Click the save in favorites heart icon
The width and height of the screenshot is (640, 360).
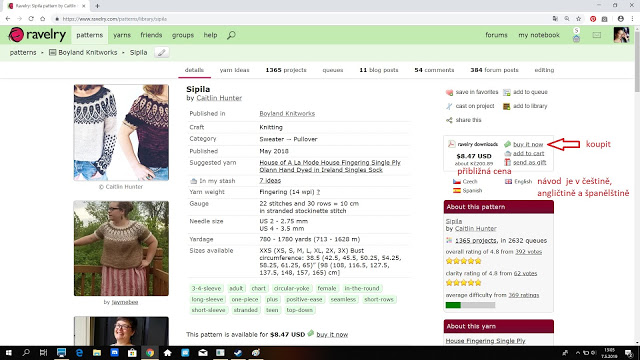(449, 92)
